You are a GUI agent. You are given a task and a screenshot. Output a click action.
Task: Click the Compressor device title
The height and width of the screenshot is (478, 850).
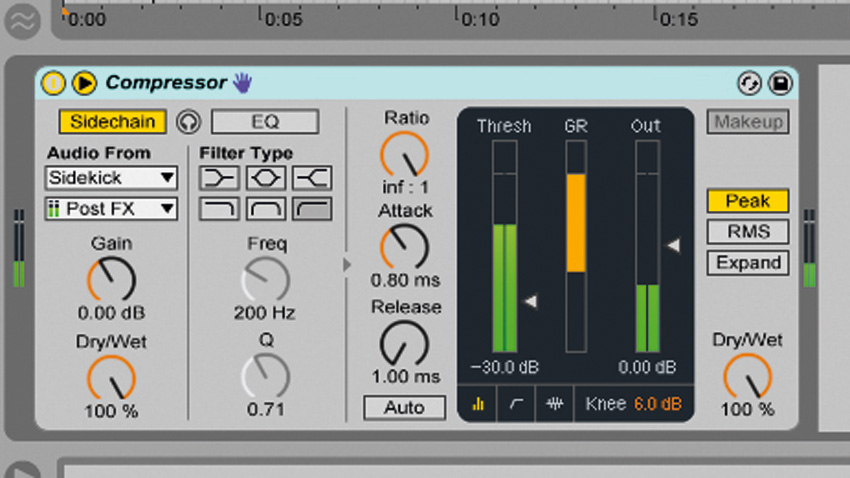pos(166,83)
